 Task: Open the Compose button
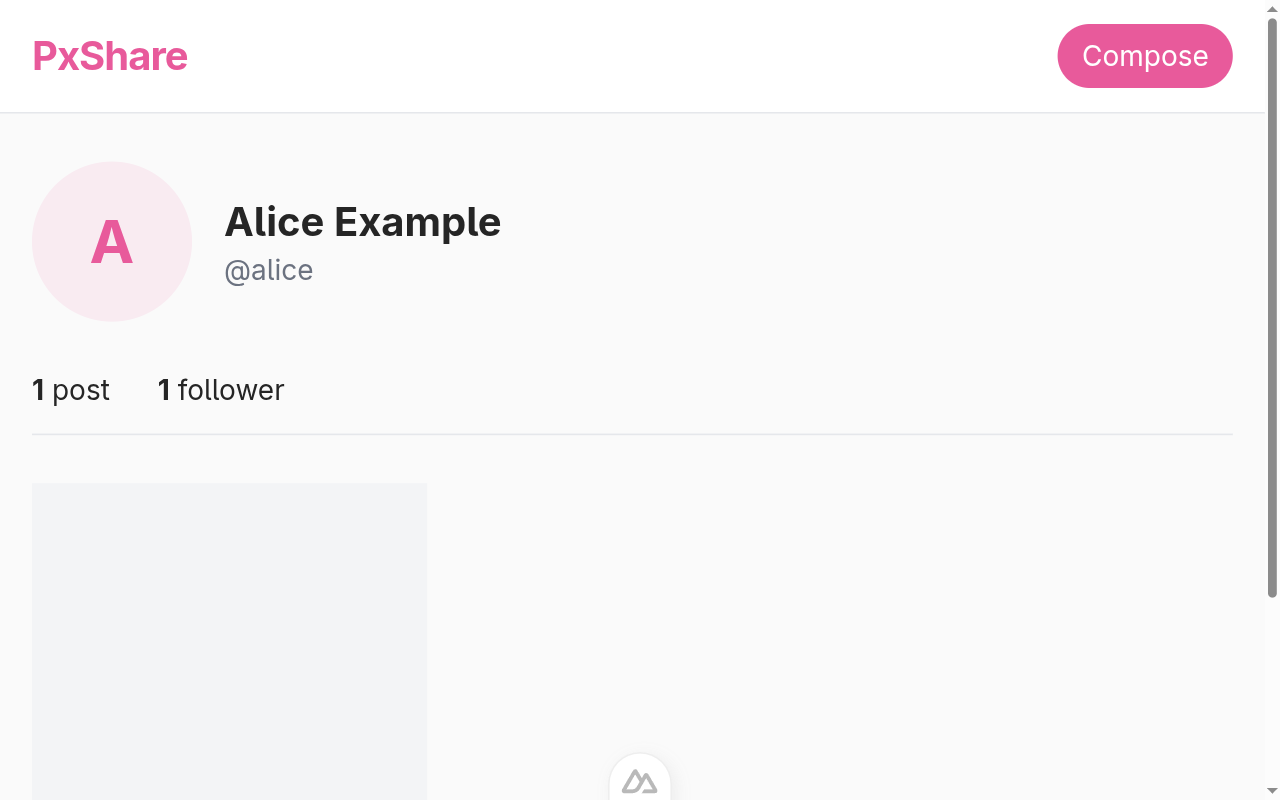(1145, 56)
